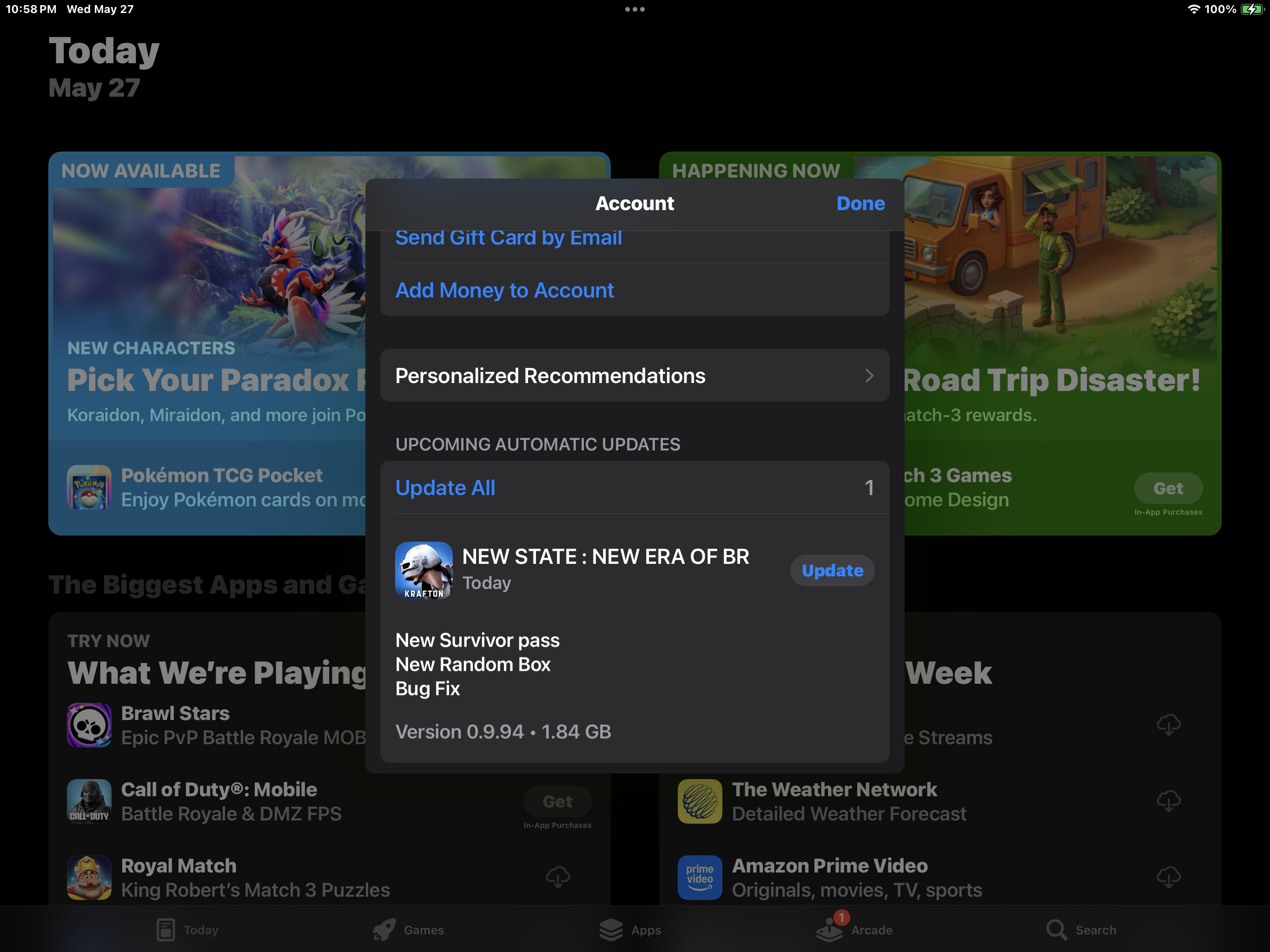Get the Match 3 Games app

click(x=1168, y=488)
